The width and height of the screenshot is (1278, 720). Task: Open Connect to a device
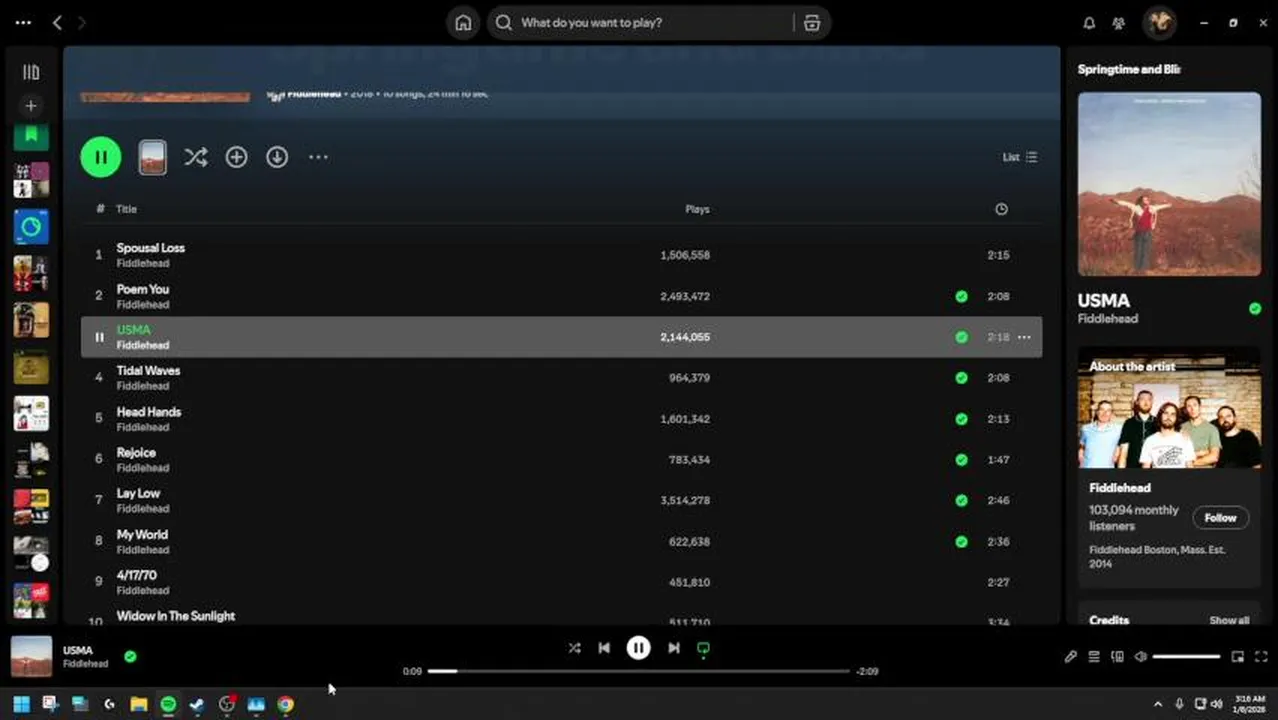click(x=1117, y=657)
